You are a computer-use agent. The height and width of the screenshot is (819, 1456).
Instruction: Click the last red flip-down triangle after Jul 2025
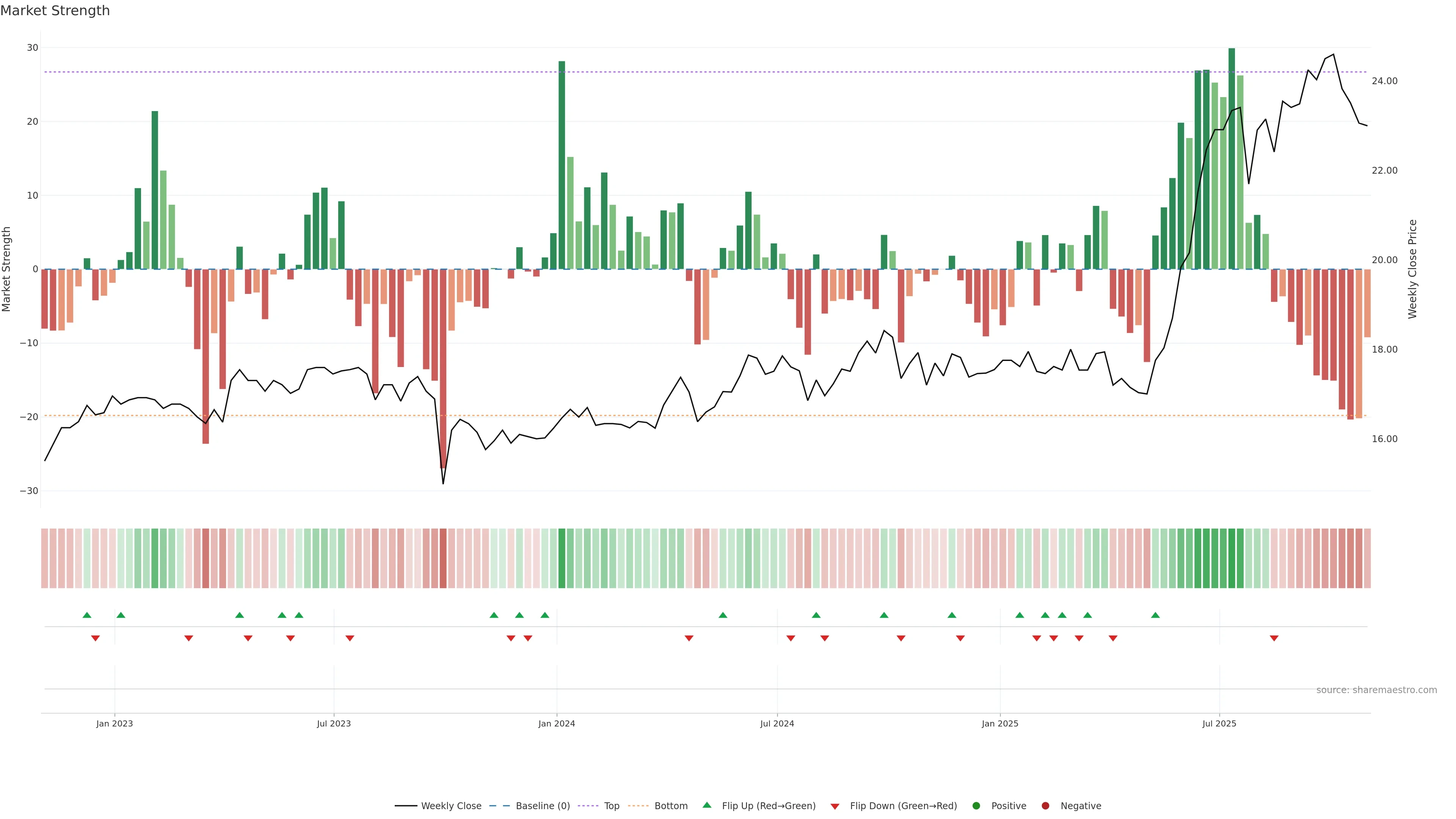point(1274,638)
